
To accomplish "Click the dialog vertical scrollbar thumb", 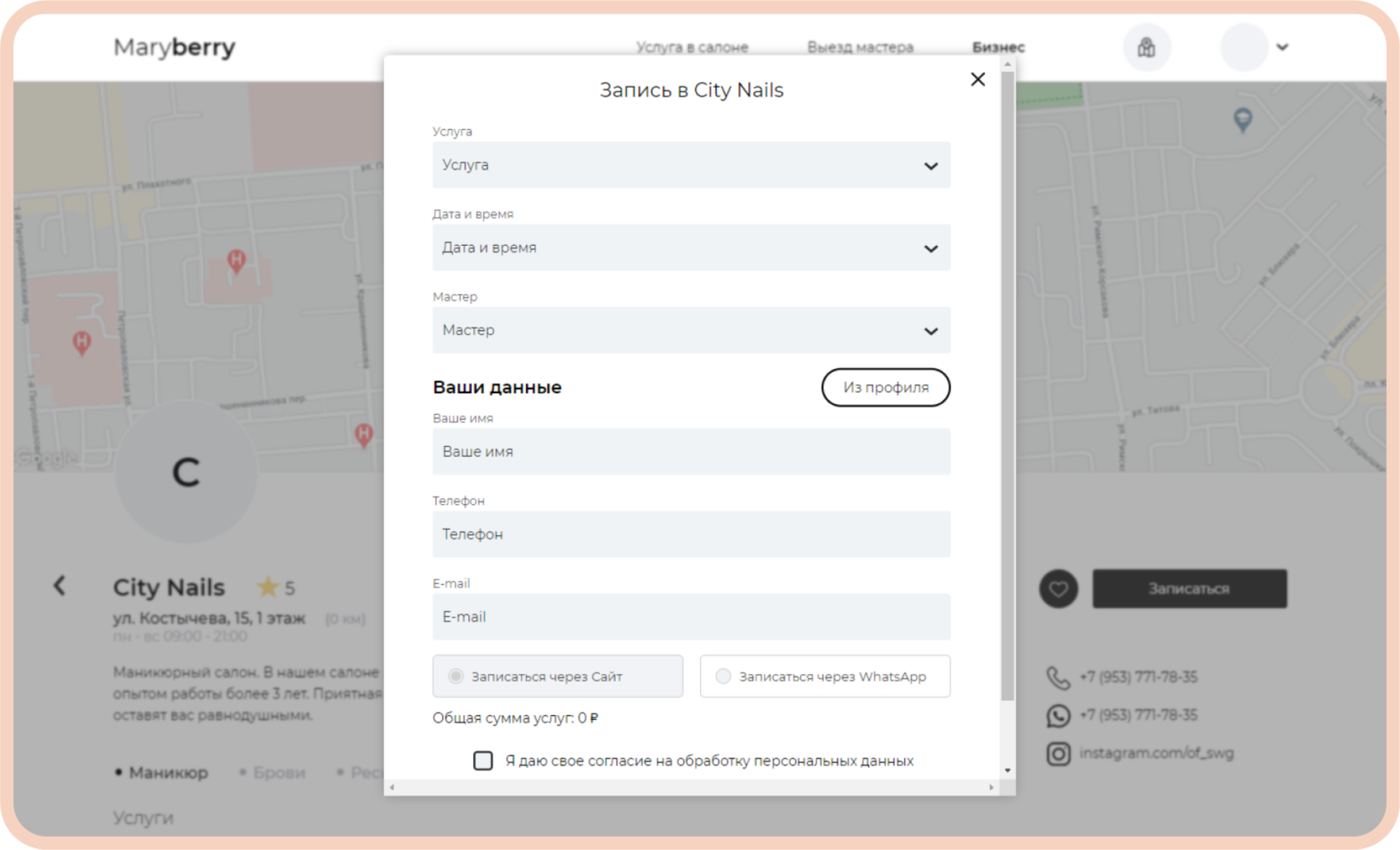I will coord(1007,386).
